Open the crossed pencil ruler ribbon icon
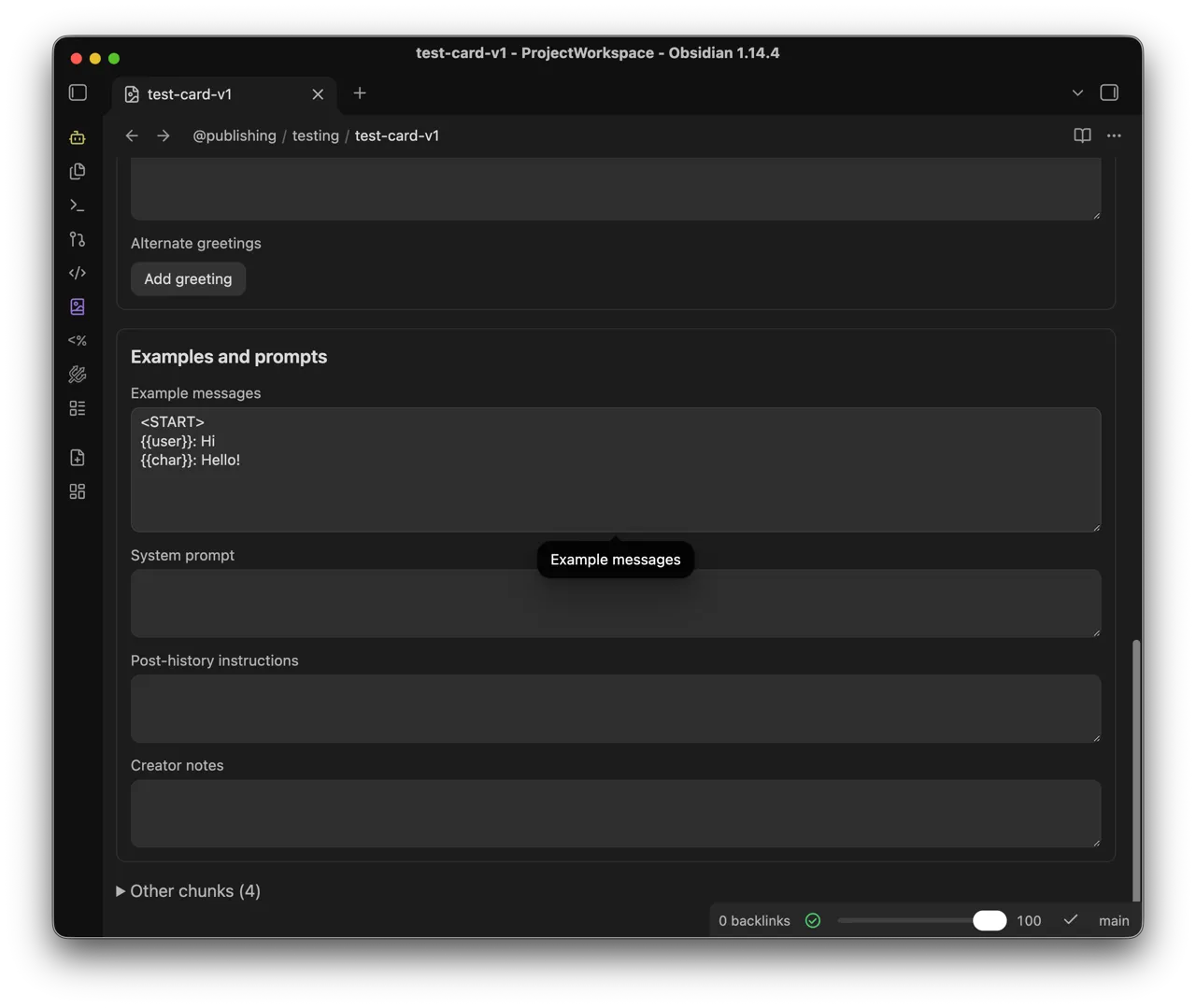 click(x=78, y=375)
